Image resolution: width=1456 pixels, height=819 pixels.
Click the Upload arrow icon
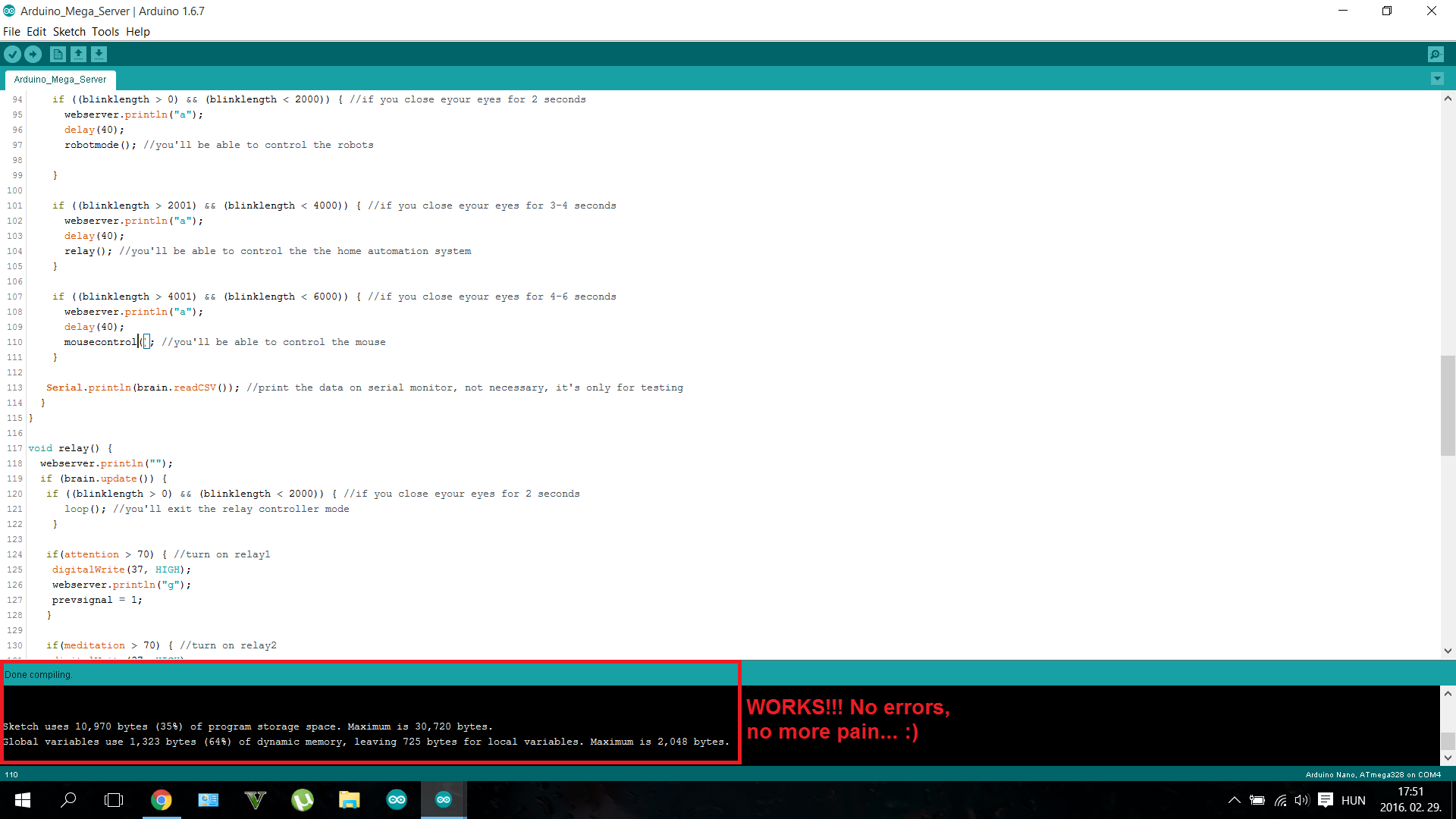[33, 54]
